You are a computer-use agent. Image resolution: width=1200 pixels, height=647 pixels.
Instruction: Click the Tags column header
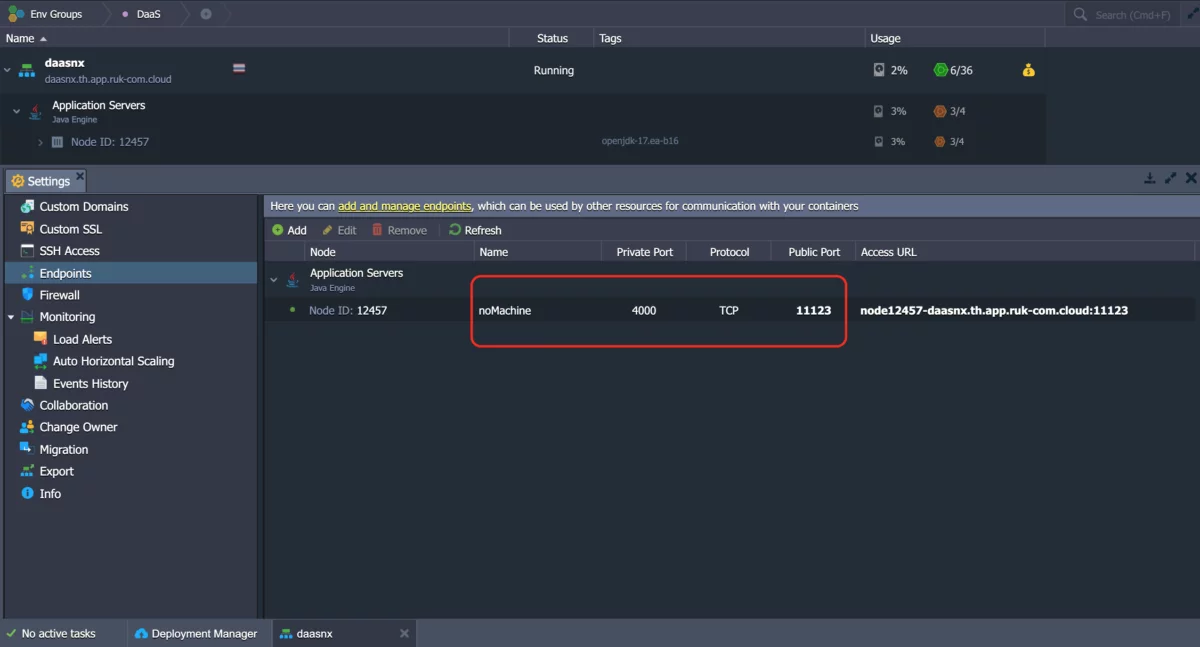point(610,38)
